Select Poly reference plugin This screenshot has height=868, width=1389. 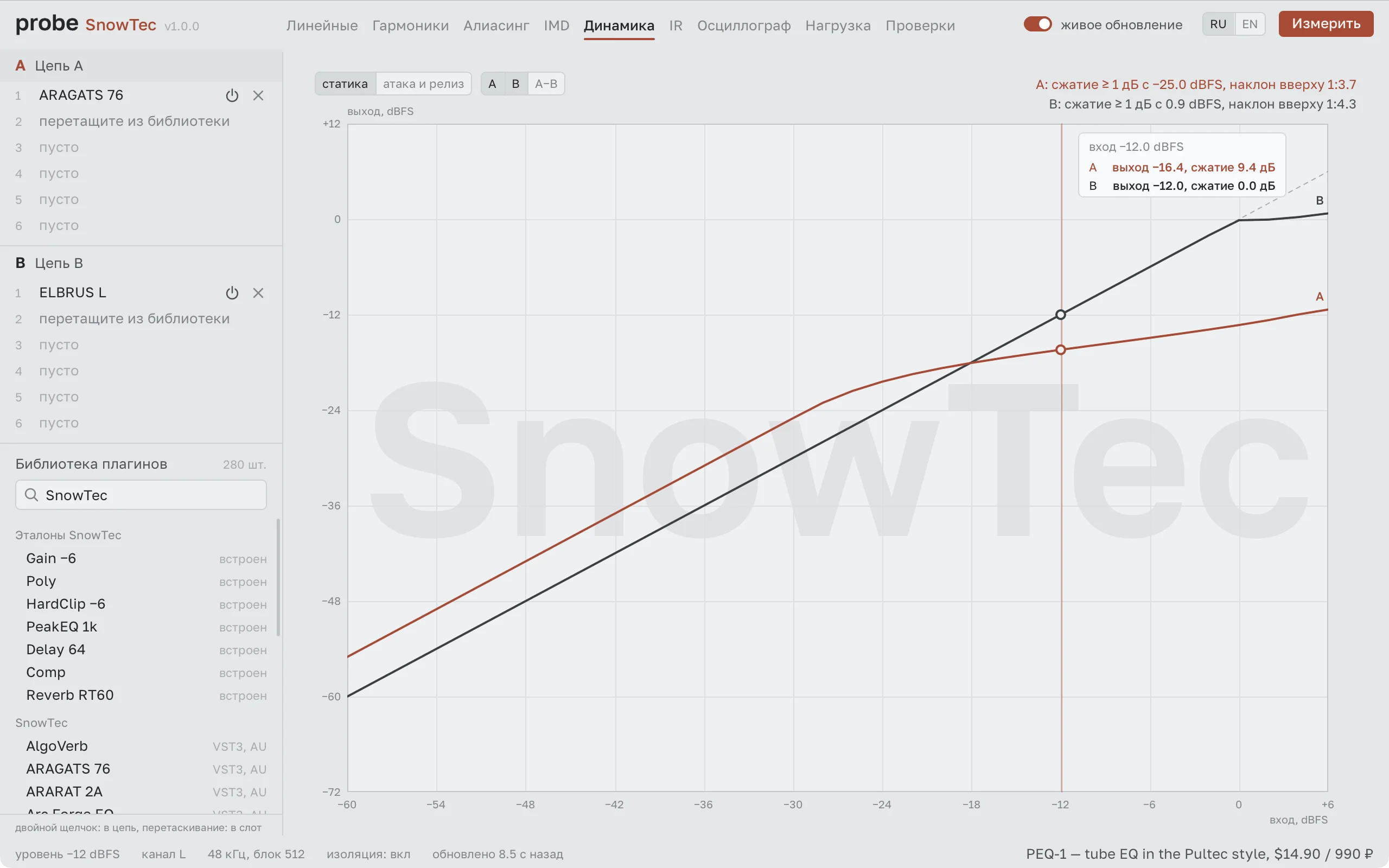pyautogui.click(x=141, y=582)
